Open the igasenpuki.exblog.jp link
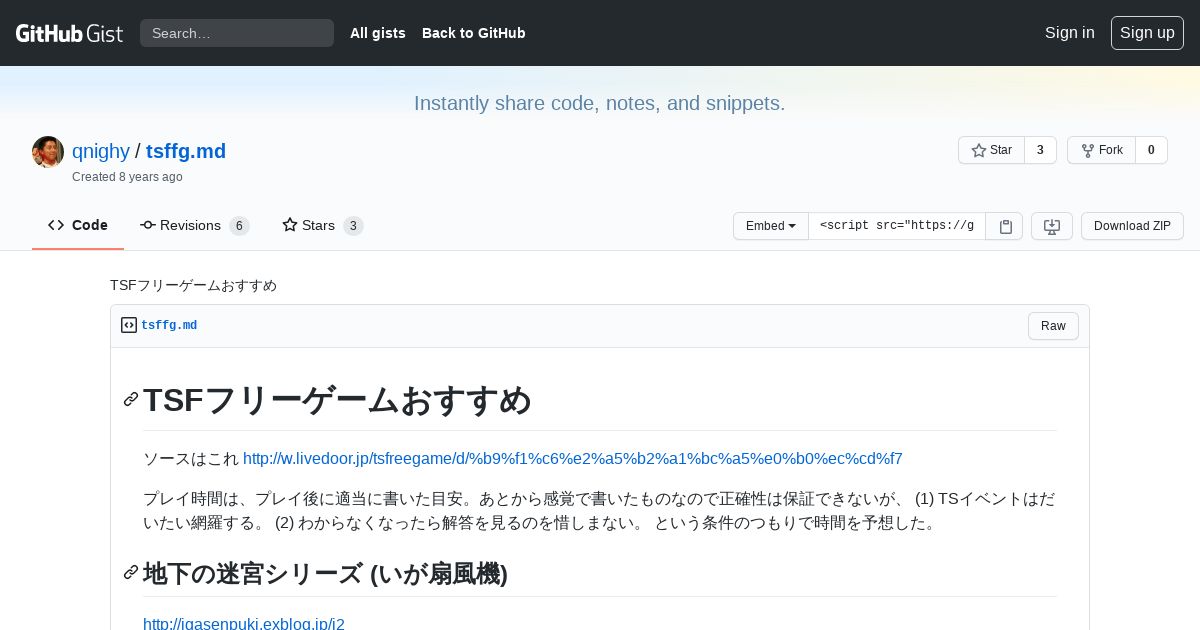 point(244,623)
